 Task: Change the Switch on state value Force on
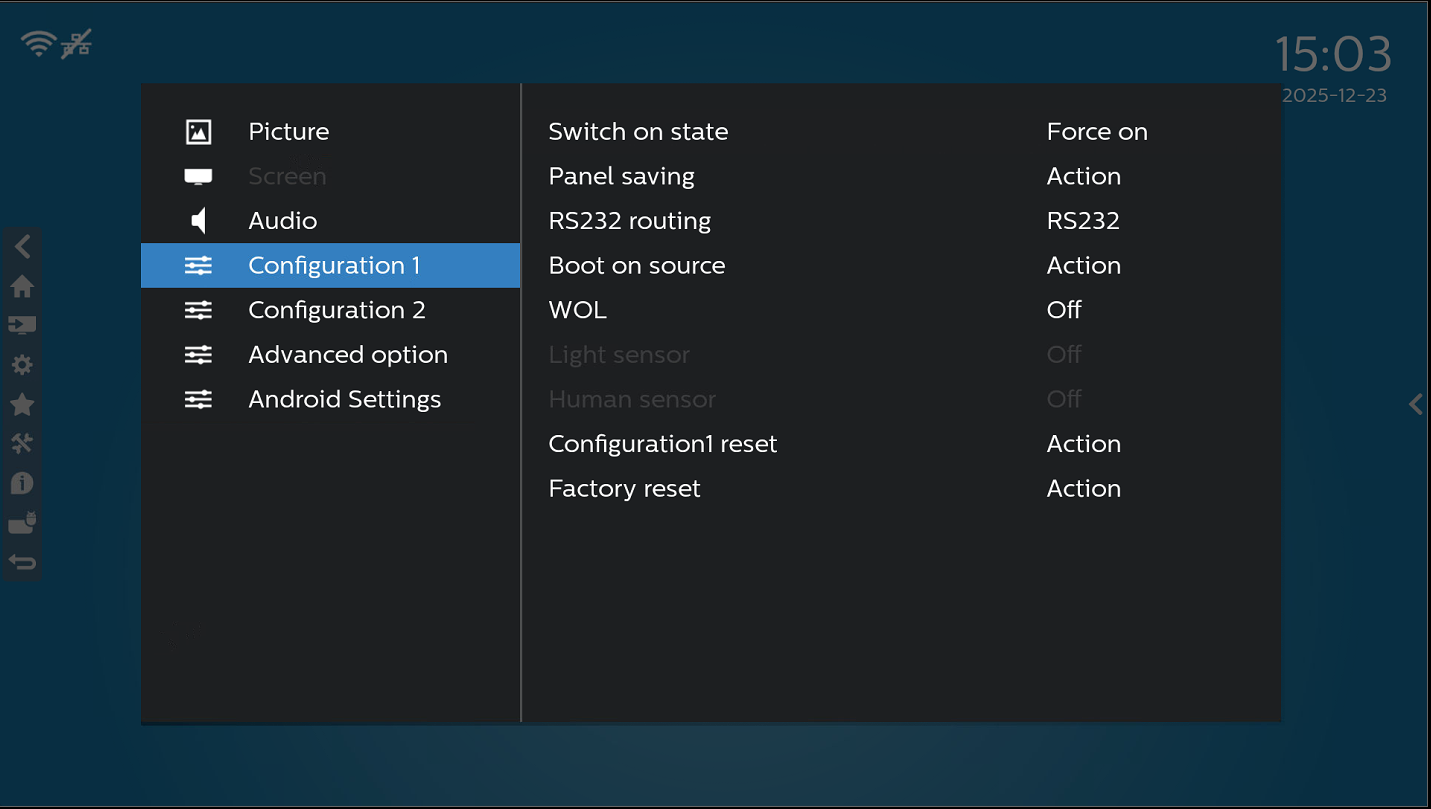1096,132
